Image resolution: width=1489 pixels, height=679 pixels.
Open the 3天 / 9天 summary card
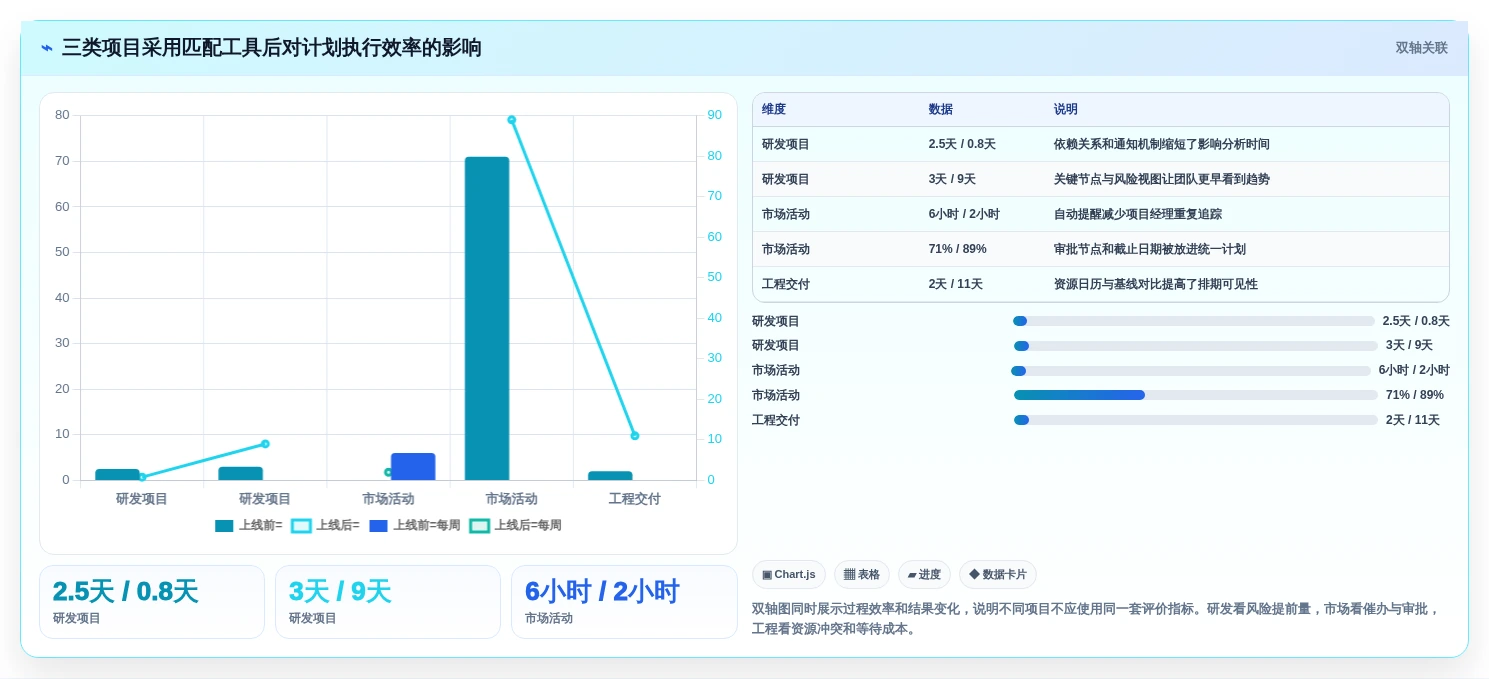[388, 602]
